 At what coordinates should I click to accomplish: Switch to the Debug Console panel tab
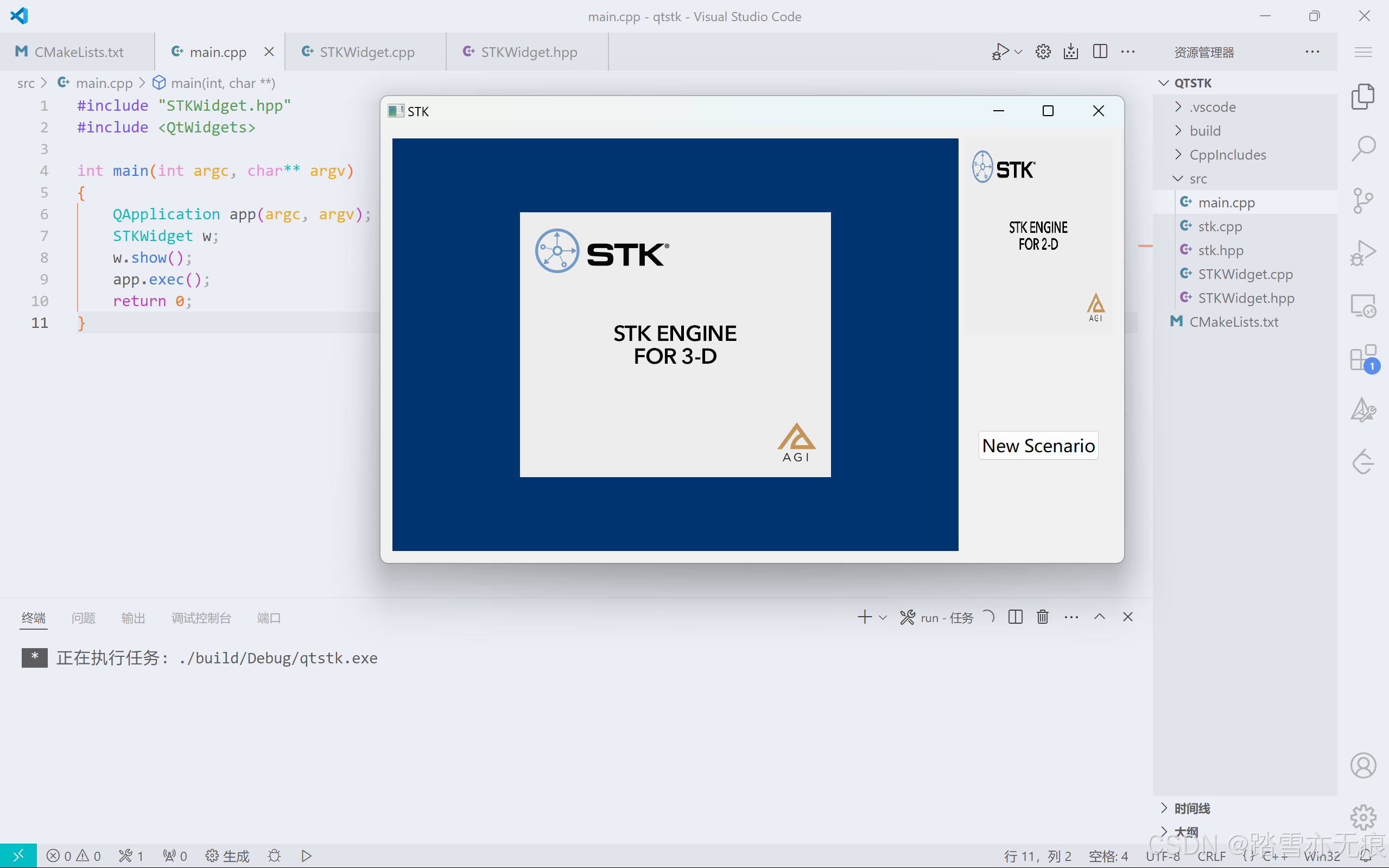(201, 618)
